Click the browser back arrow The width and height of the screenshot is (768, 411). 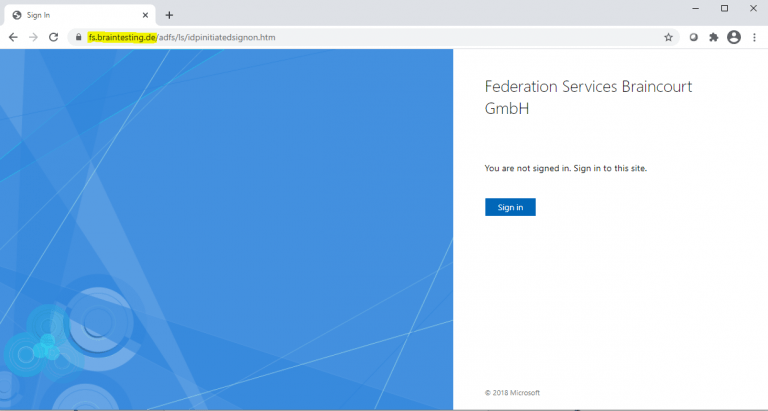(x=13, y=37)
